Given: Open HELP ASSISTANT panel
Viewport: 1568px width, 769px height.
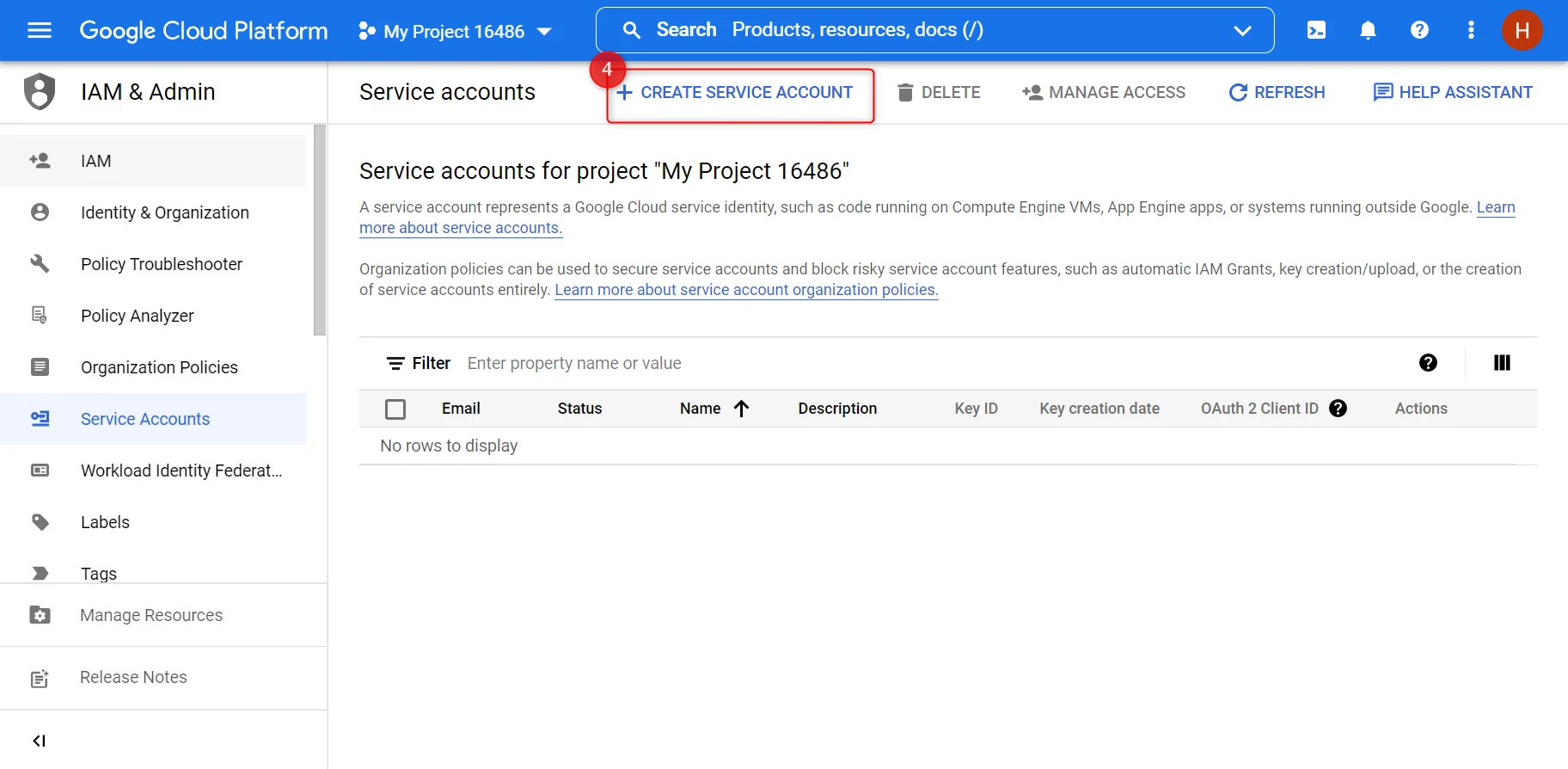Looking at the screenshot, I should pos(1453,92).
